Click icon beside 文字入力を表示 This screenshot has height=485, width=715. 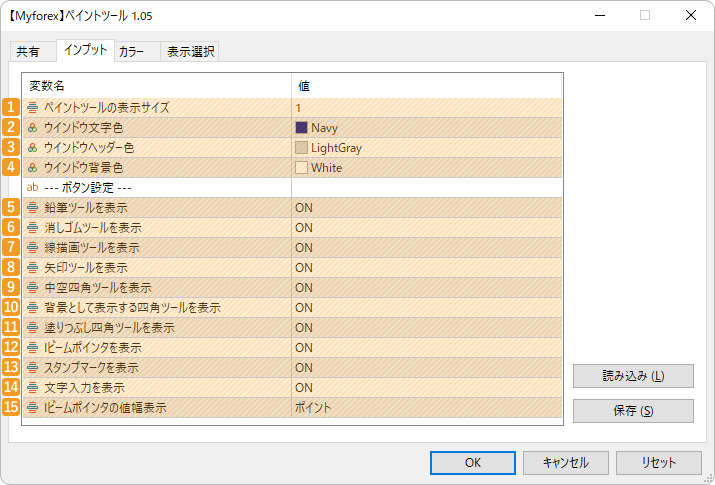pyautogui.click(x=32, y=388)
